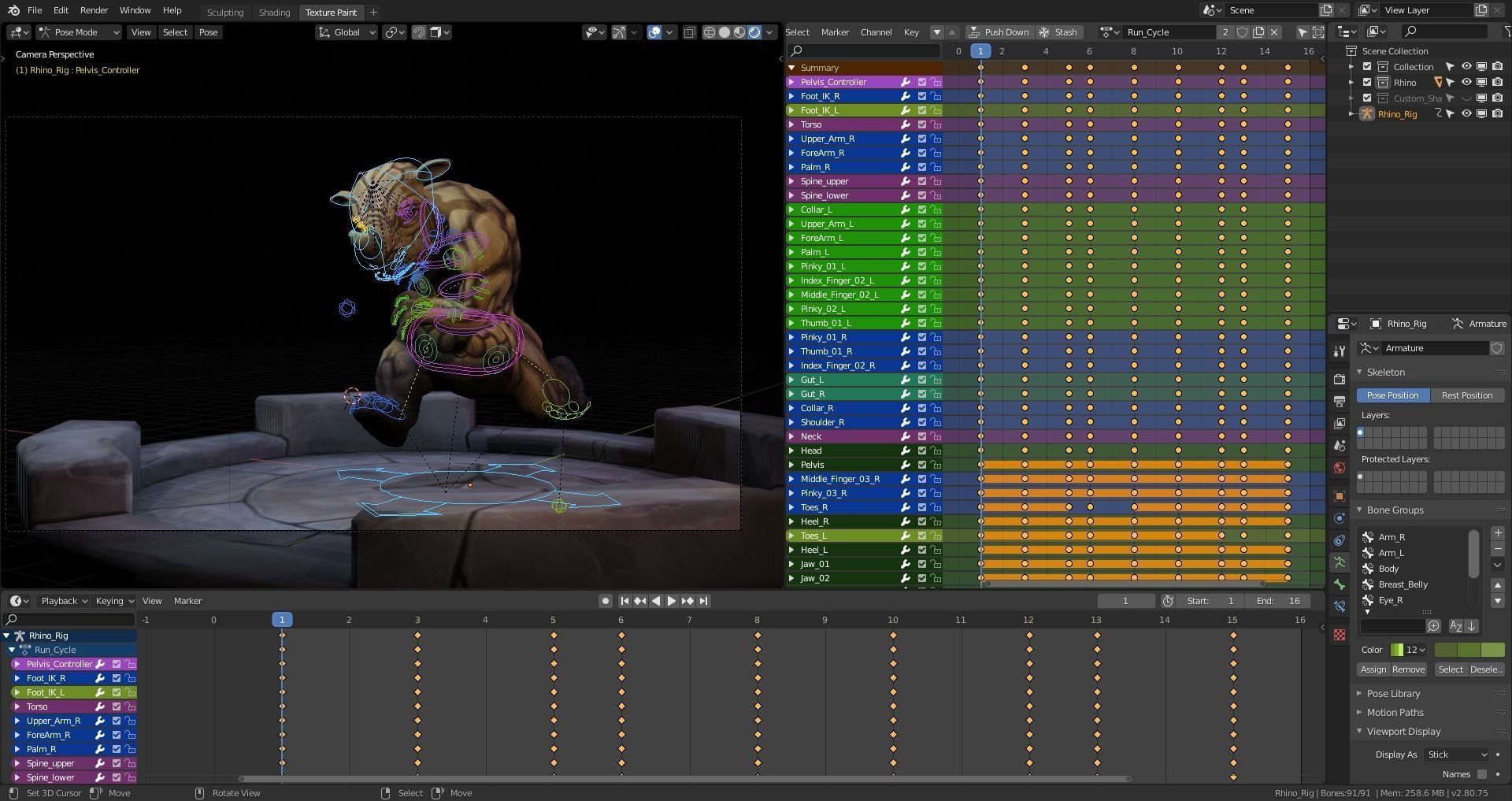Switch armature to Rest Position
This screenshot has width=1512, height=801.
[x=1466, y=395]
